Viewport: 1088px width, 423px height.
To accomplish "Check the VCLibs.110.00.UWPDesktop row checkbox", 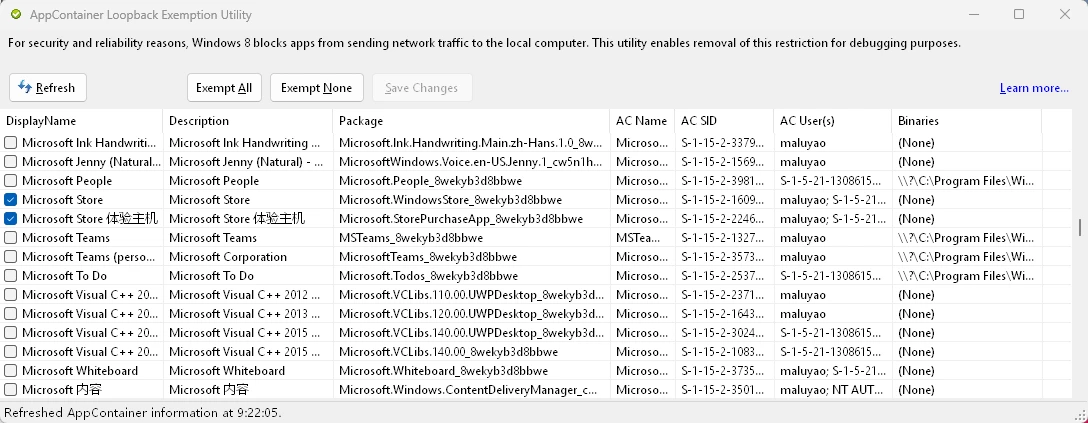I will 10,295.
